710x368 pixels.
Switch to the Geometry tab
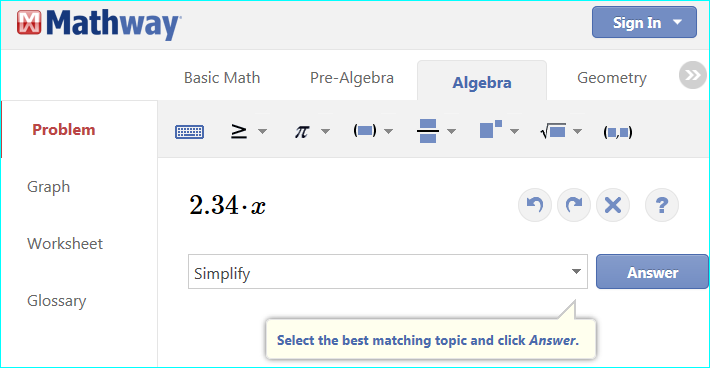[x=612, y=78]
